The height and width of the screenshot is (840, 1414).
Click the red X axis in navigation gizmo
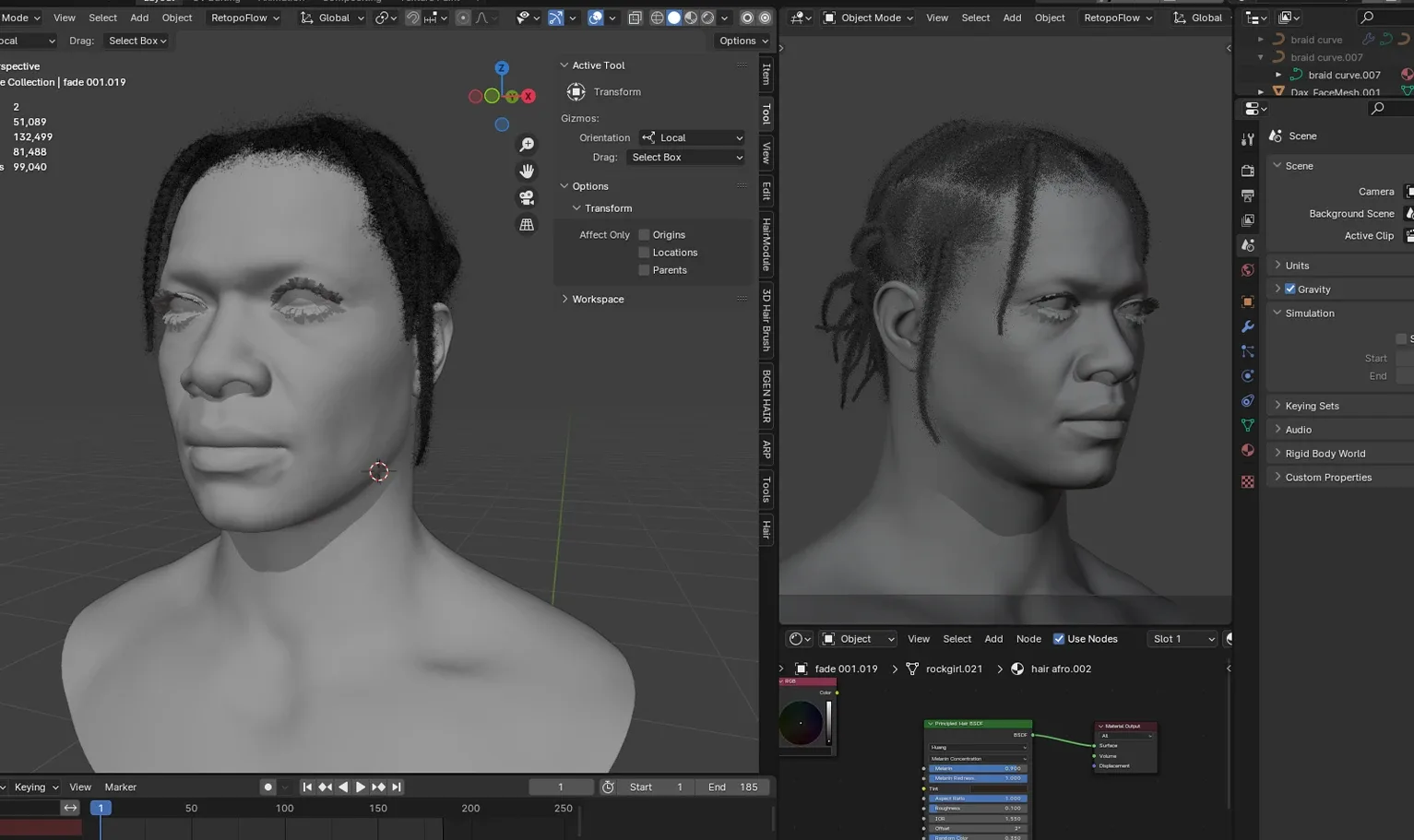click(529, 96)
